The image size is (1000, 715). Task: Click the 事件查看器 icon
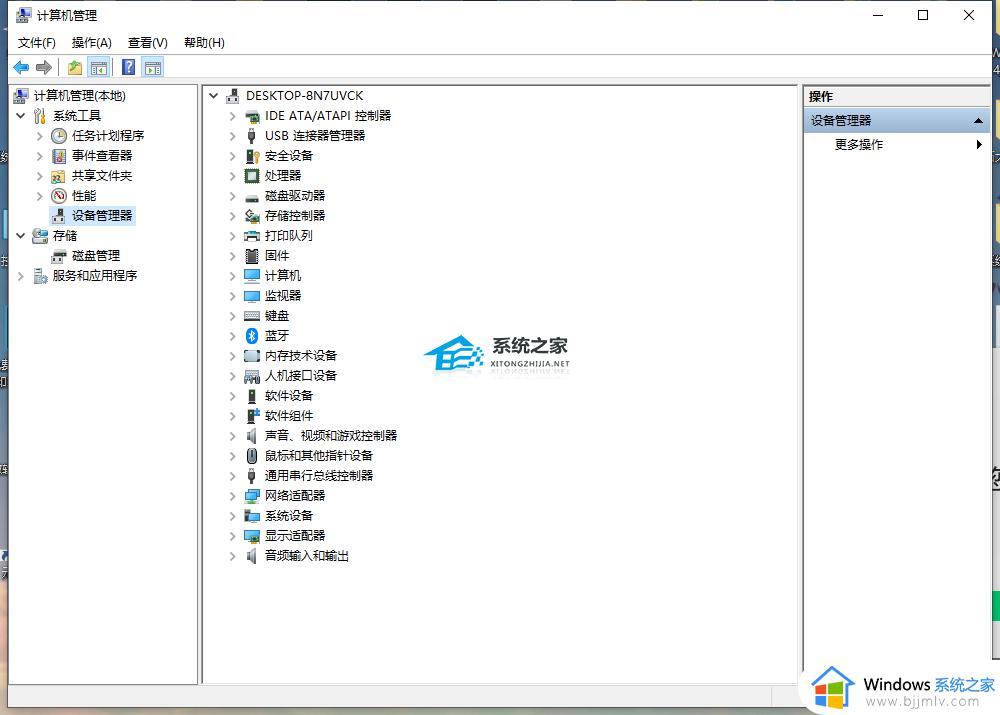[59, 156]
